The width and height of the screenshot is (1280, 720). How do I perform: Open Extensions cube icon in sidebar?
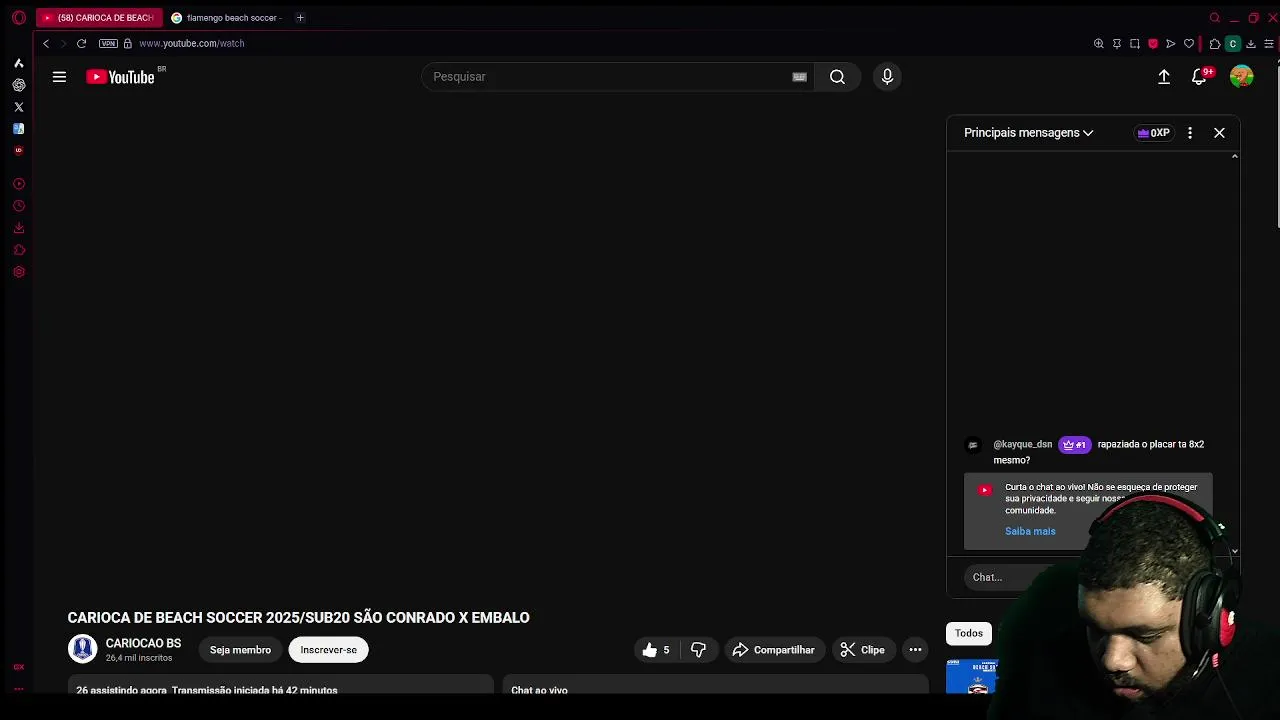coord(18,250)
